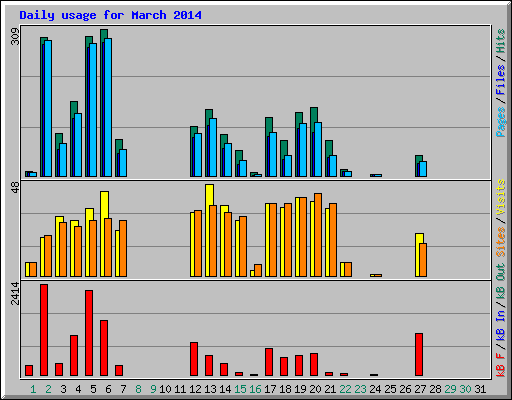The width and height of the screenshot is (512, 400).
Task: Click the 'Sites' legend label
Action: pos(501,242)
